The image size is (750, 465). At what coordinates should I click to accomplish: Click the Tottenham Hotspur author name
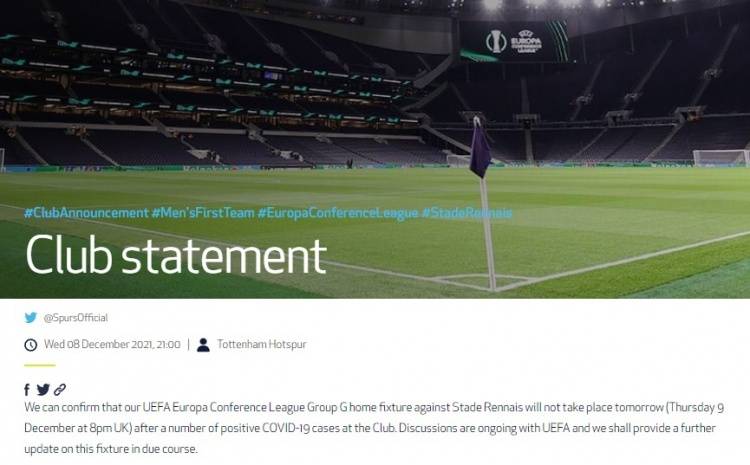(262, 344)
